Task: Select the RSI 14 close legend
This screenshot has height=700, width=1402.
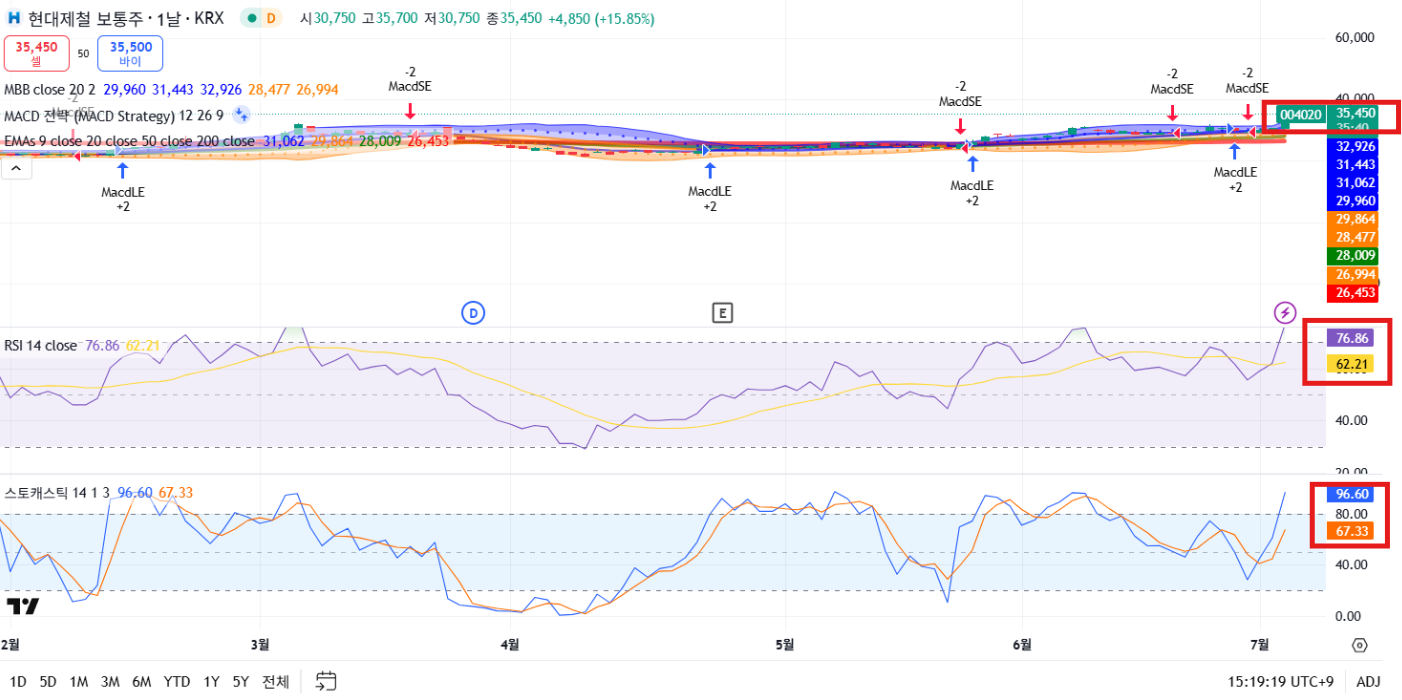Action: tap(40, 346)
